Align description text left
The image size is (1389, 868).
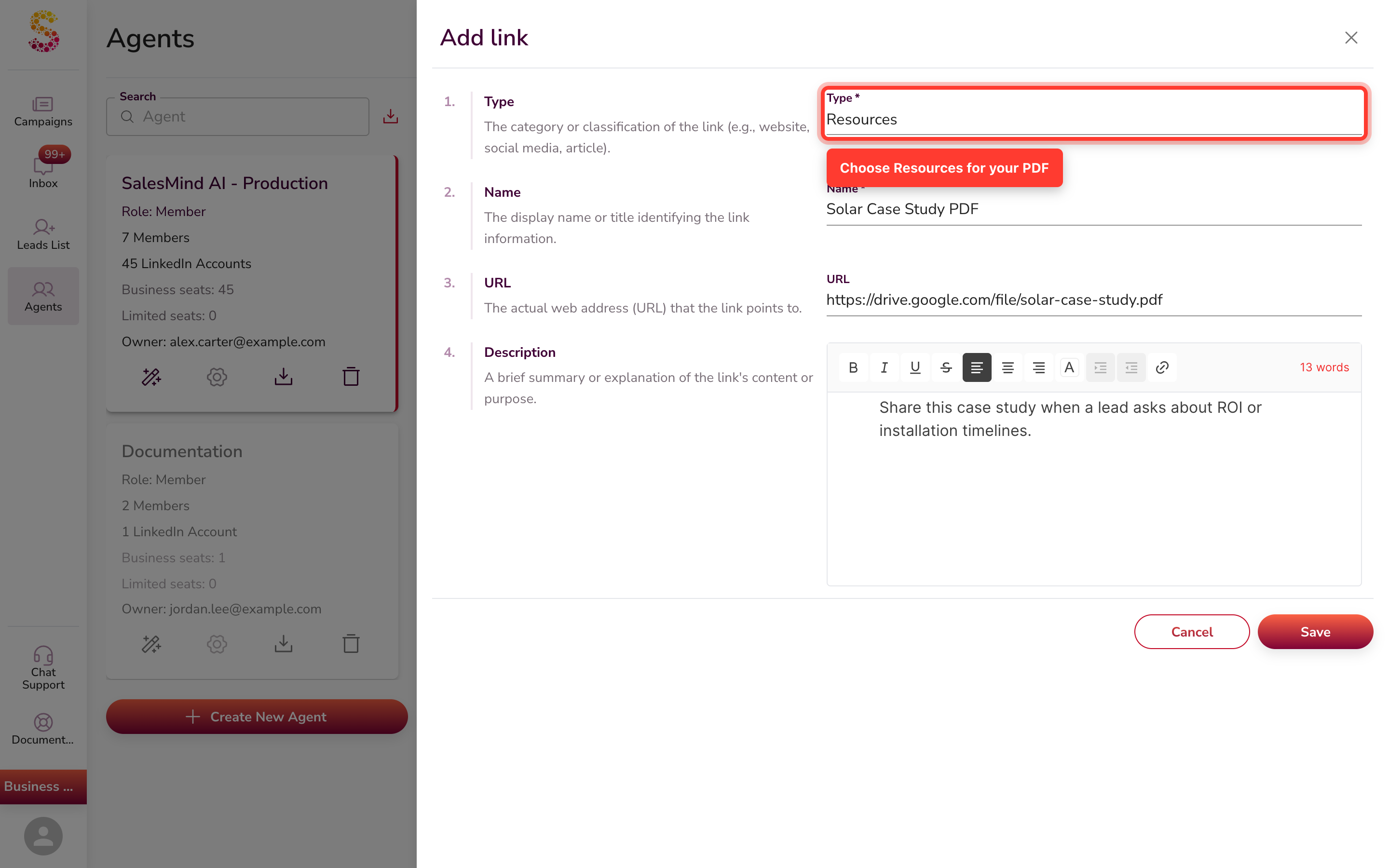(x=977, y=367)
